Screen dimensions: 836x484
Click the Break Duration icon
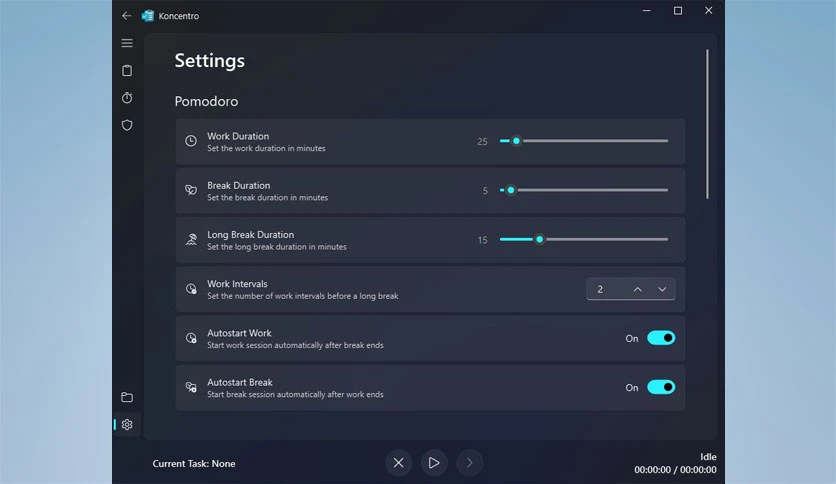point(191,190)
